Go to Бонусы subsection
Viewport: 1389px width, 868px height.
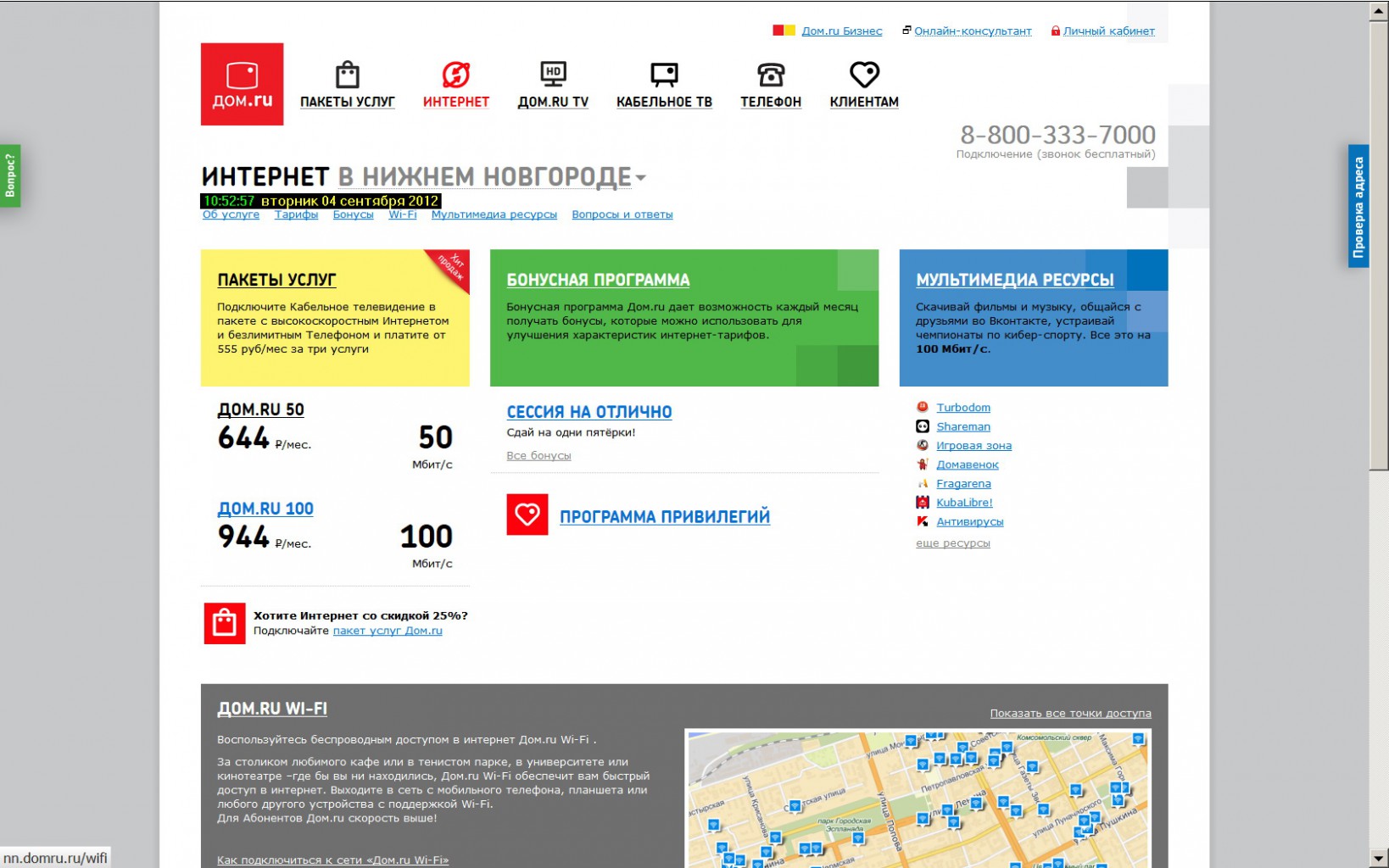(x=353, y=214)
